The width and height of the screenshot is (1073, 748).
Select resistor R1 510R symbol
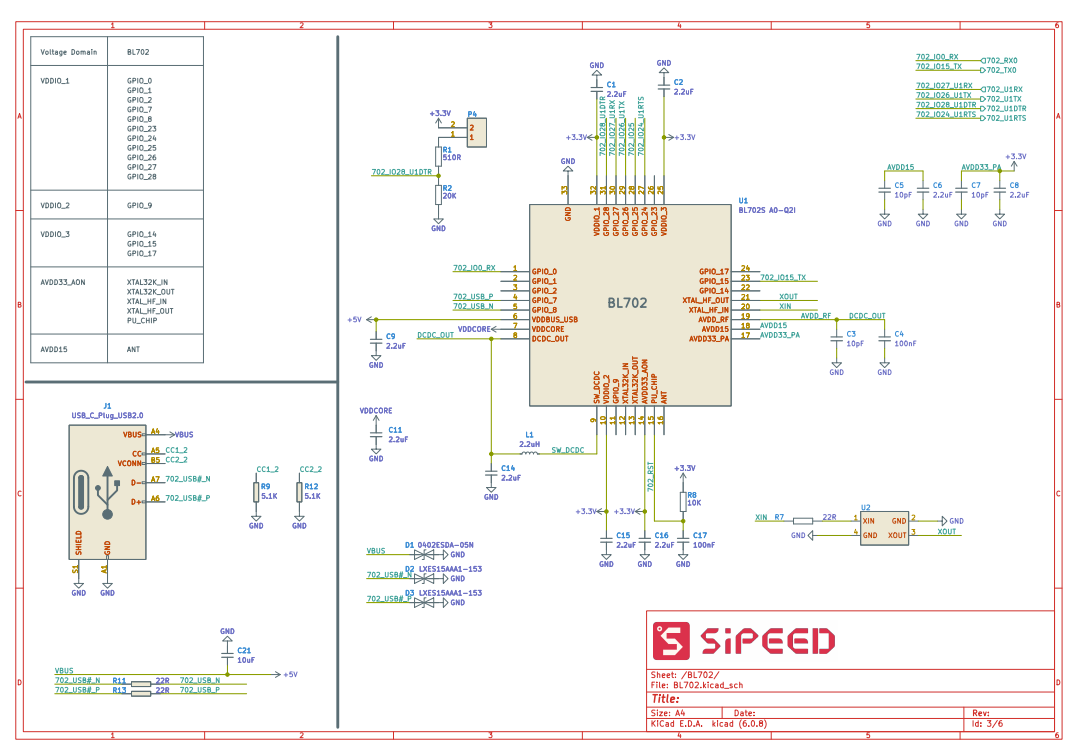click(439, 155)
